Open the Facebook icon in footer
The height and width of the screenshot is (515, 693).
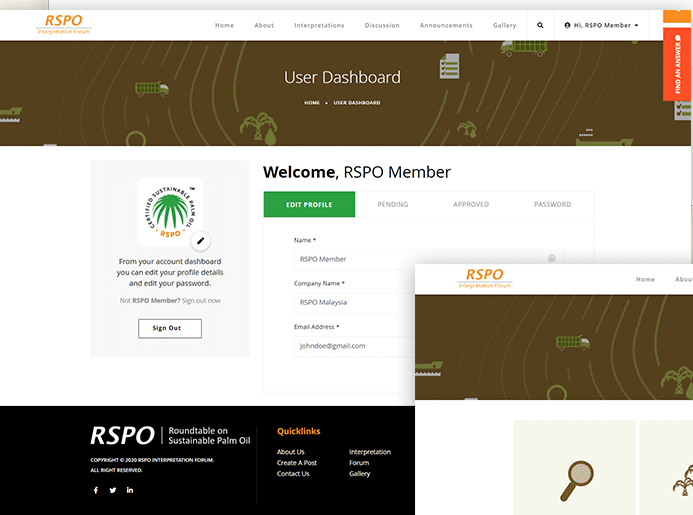pos(96,490)
